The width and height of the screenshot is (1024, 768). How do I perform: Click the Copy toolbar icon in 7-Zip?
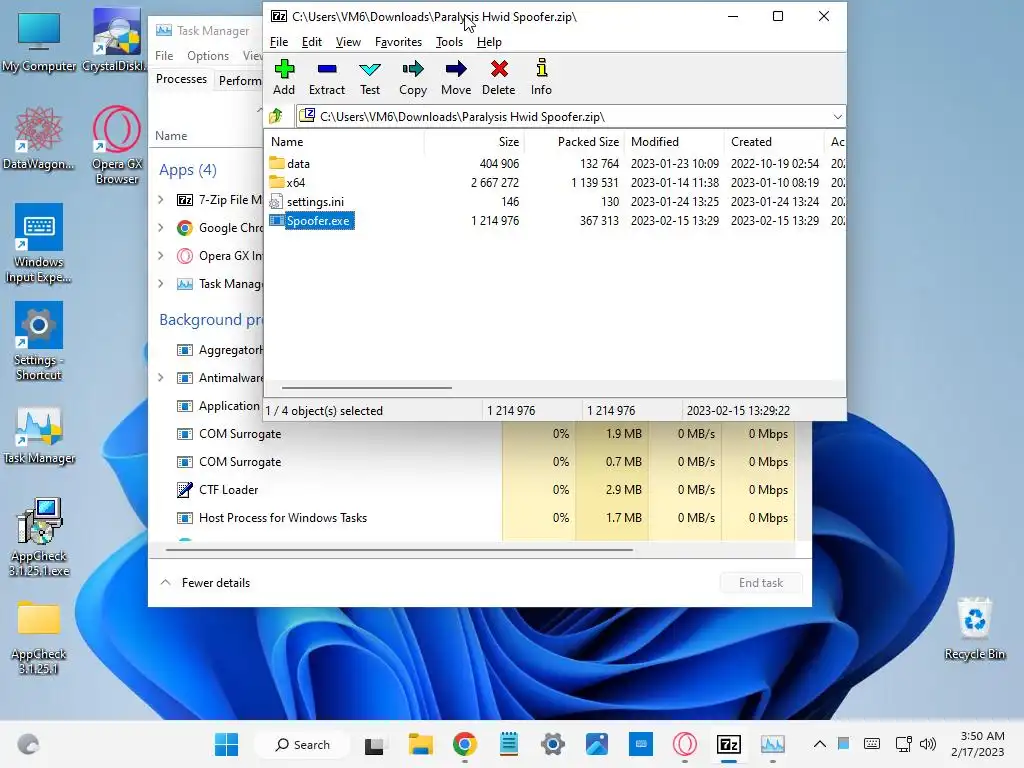413,77
